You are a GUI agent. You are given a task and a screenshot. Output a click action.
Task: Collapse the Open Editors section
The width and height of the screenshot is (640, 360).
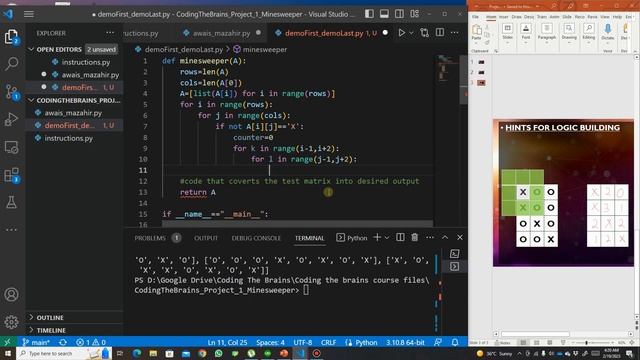[x=31, y=49]
